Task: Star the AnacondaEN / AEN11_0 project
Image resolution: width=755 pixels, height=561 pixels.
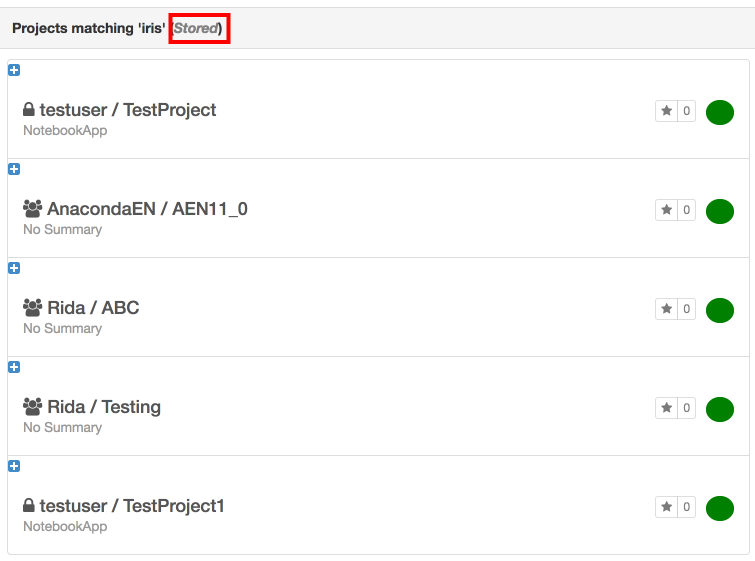Action: click(x=666, y=210)
